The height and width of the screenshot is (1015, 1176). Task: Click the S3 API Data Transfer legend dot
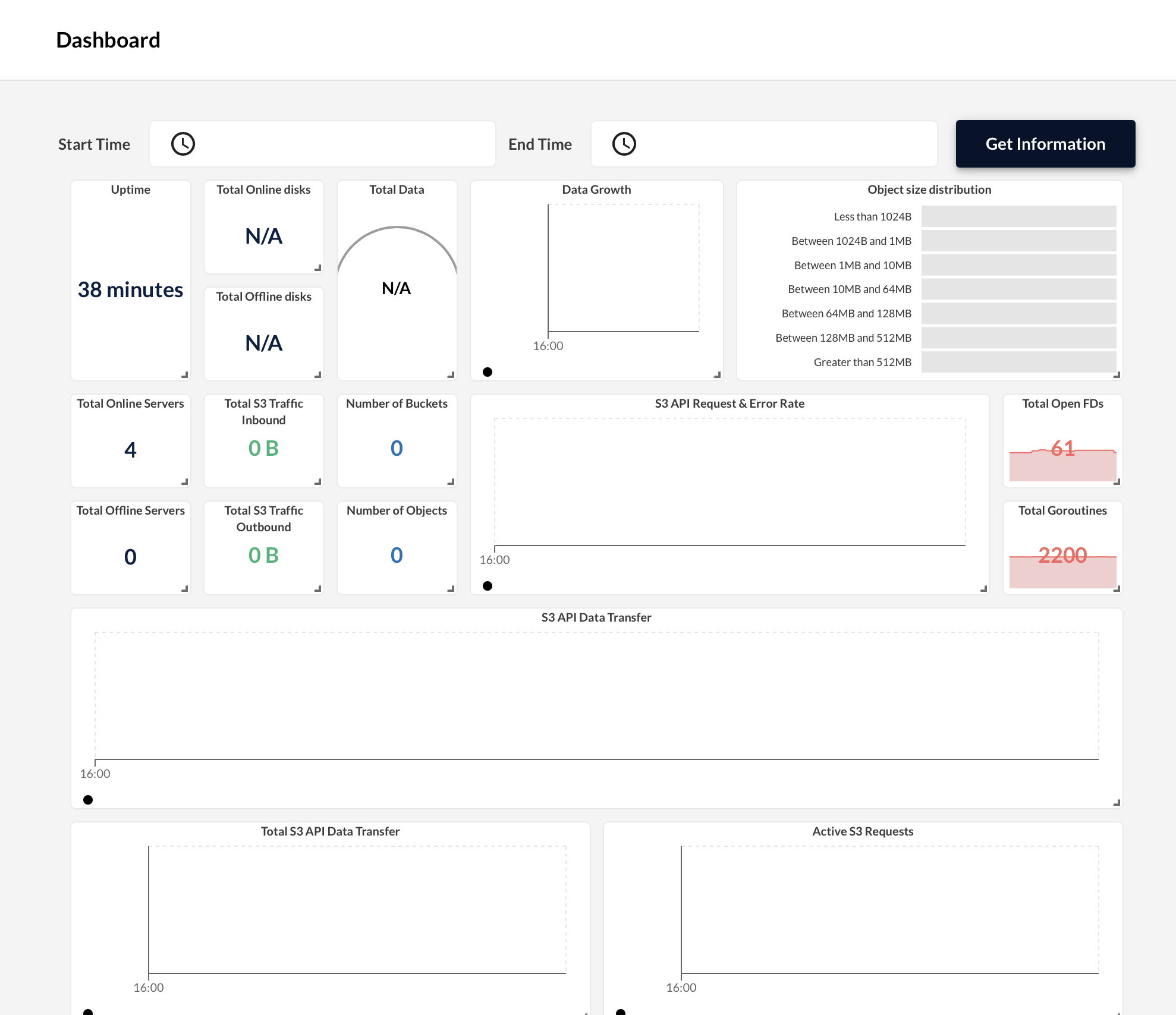pos(88,800)
